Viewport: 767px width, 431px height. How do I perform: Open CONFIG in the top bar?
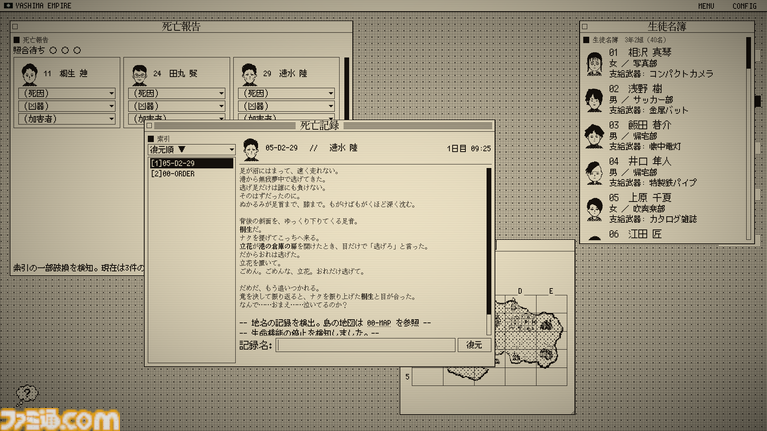tap(744, 6)
